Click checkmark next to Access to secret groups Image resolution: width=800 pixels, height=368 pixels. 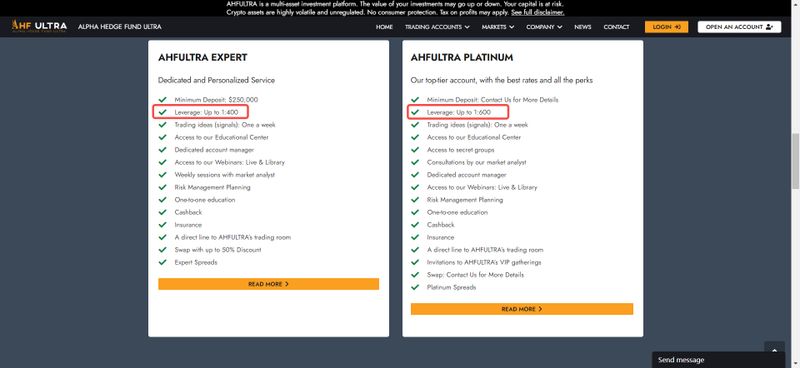415,150
